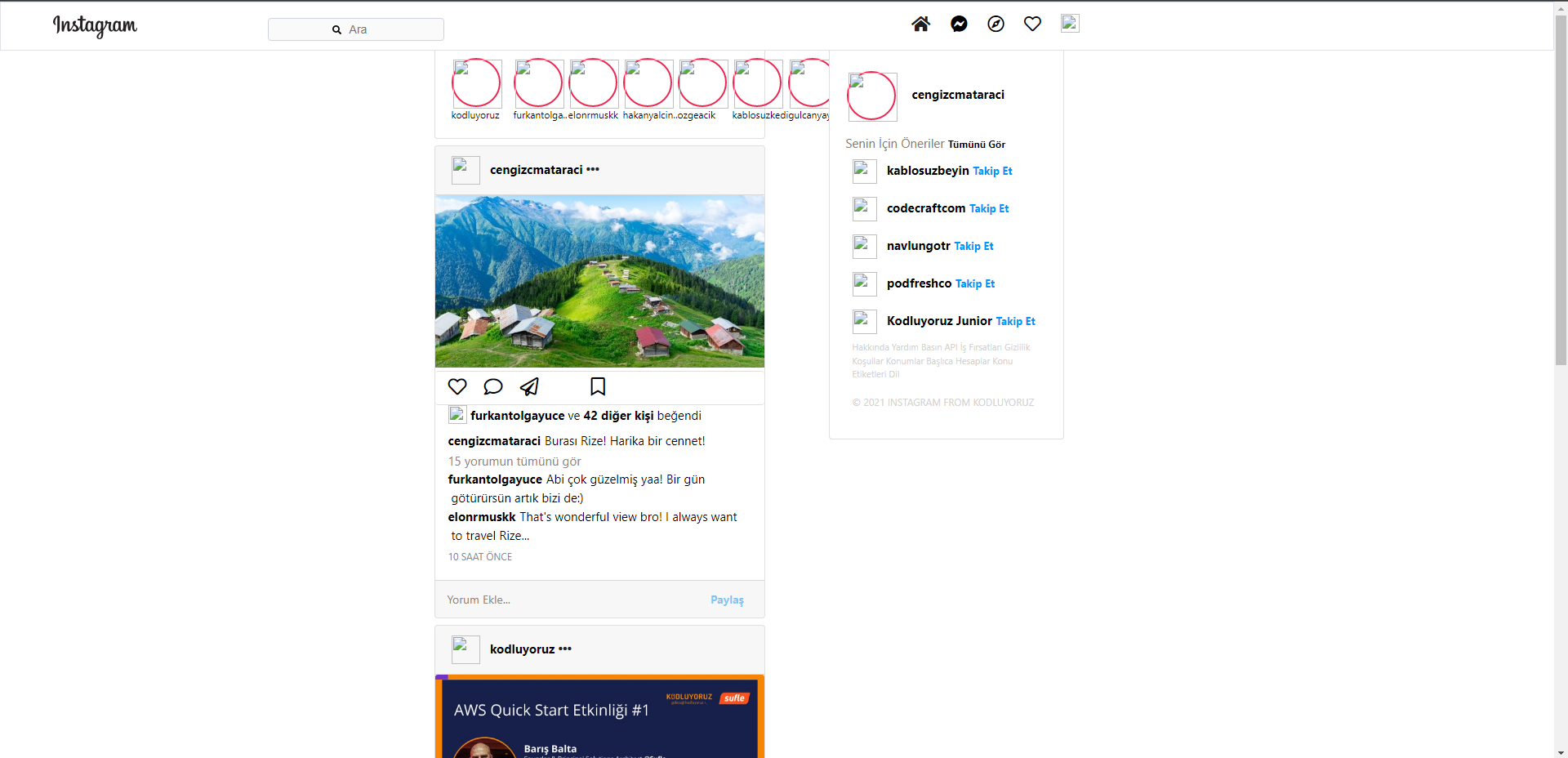Open options menu on cengizcmataraci's post
1568x758 pixels.
pyautogui.click(x=593, y=169)
